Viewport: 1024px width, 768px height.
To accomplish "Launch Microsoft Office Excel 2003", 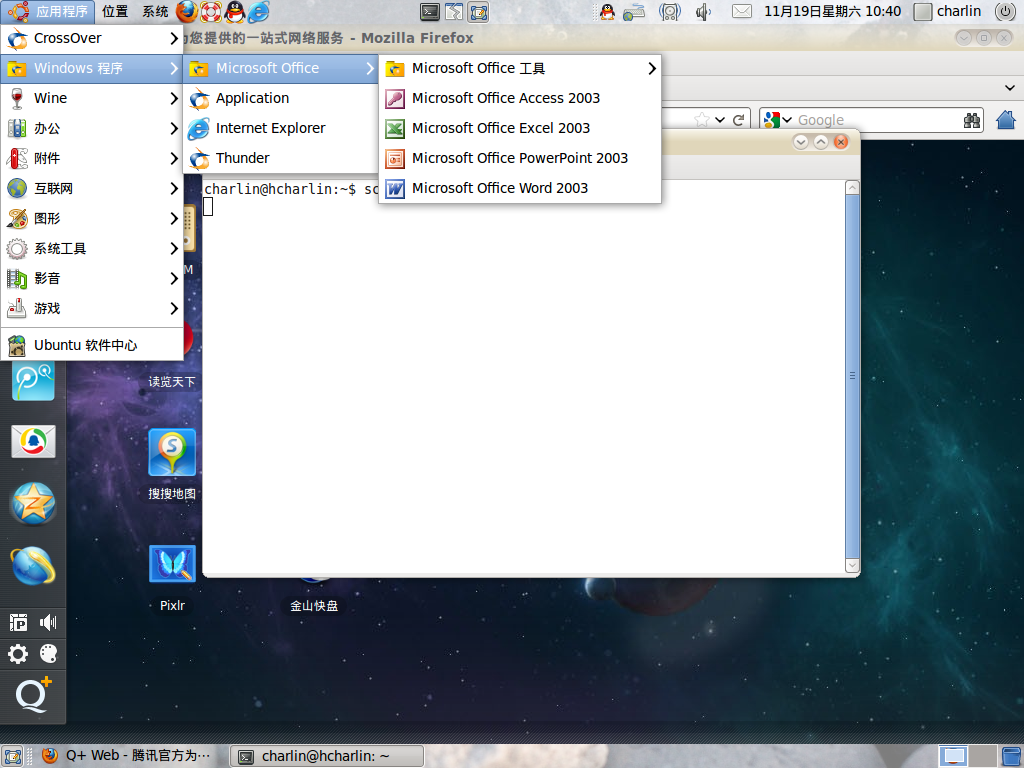I will point(520,128).
